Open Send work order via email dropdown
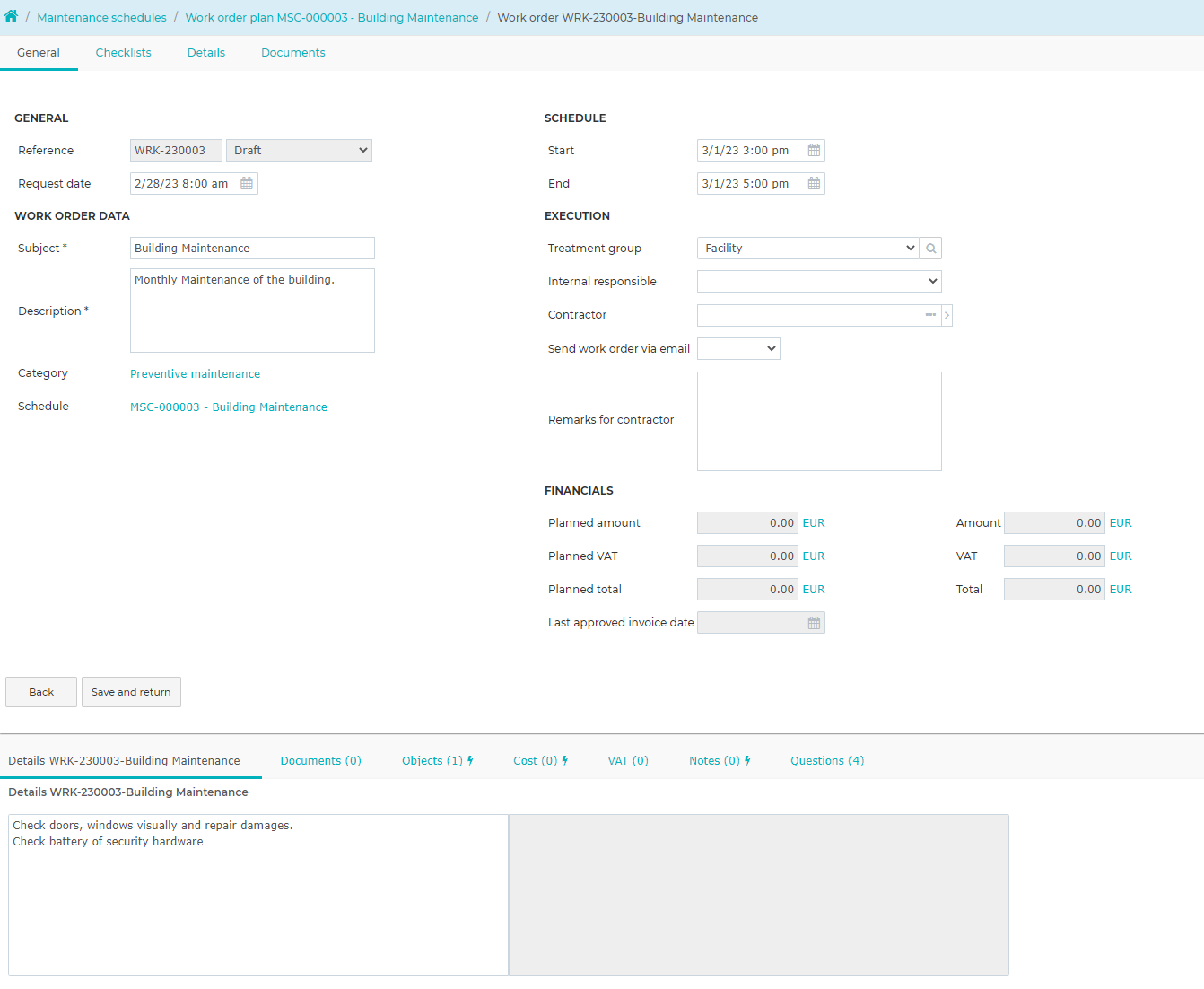Image resolution: width=1204 pixels, height=989 pixels. tap(738, 349)
